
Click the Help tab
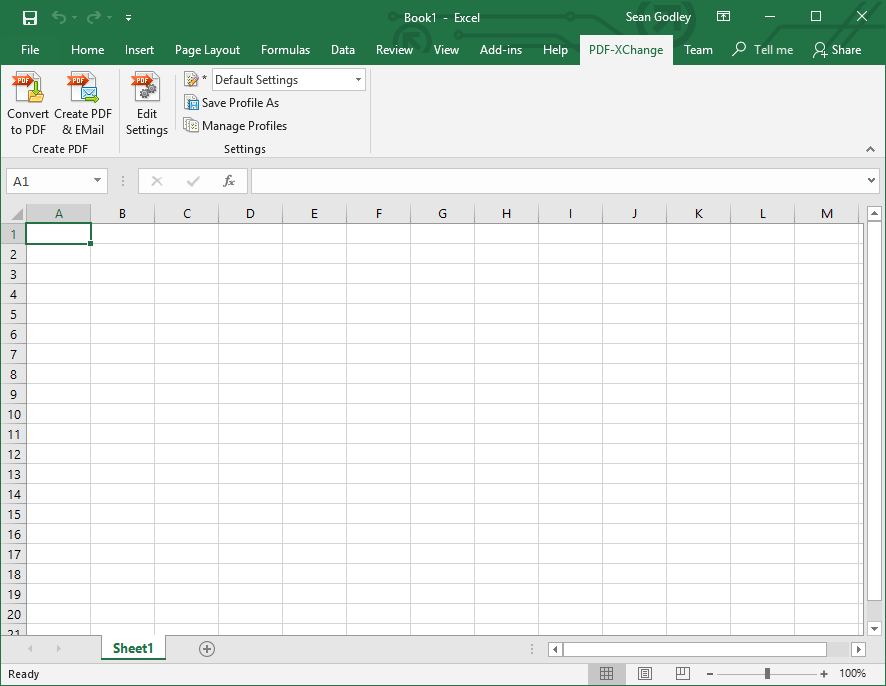(555, 50)
